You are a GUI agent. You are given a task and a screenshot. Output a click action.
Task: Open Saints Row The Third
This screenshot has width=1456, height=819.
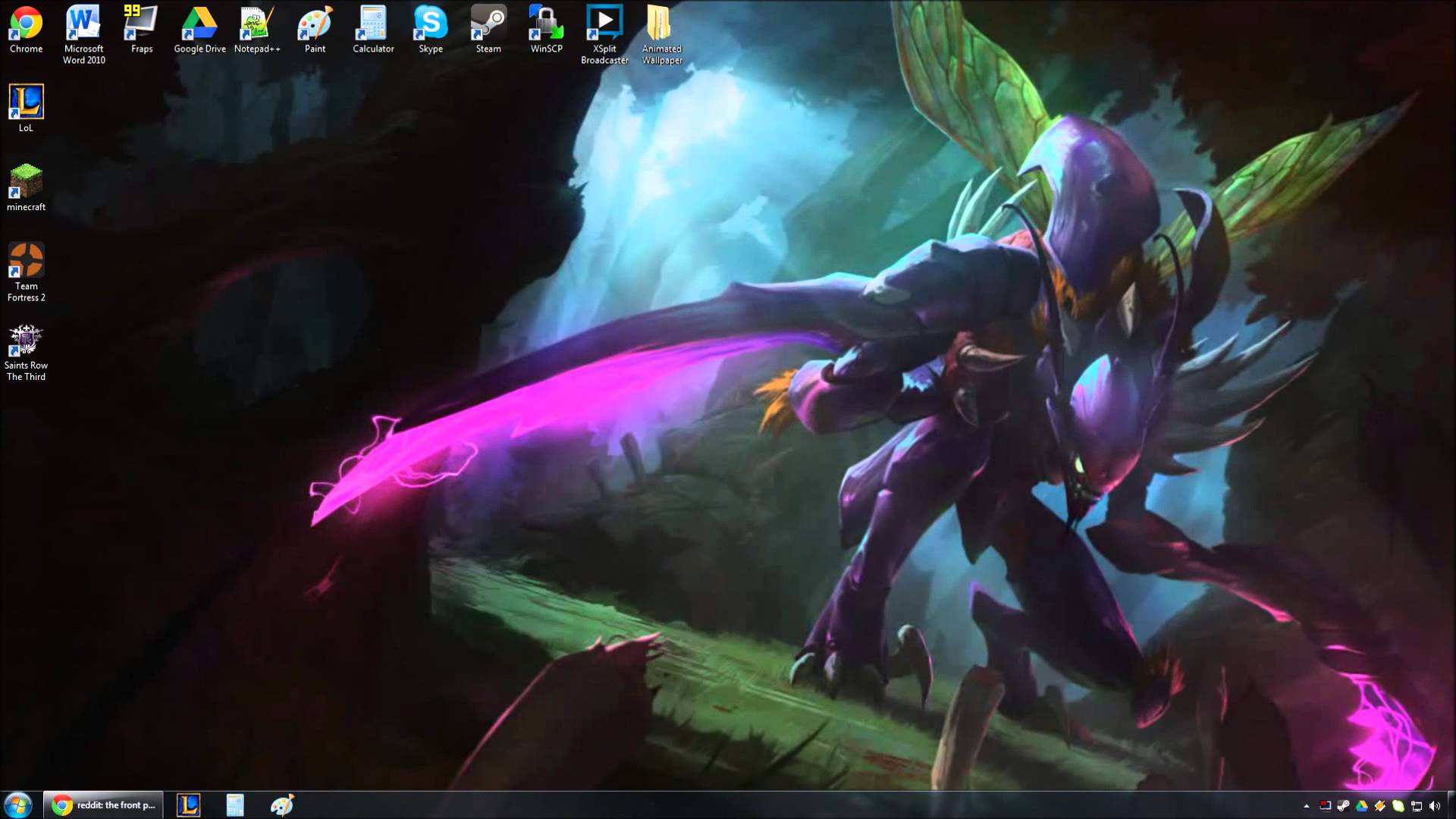click(x=27, y=340)
